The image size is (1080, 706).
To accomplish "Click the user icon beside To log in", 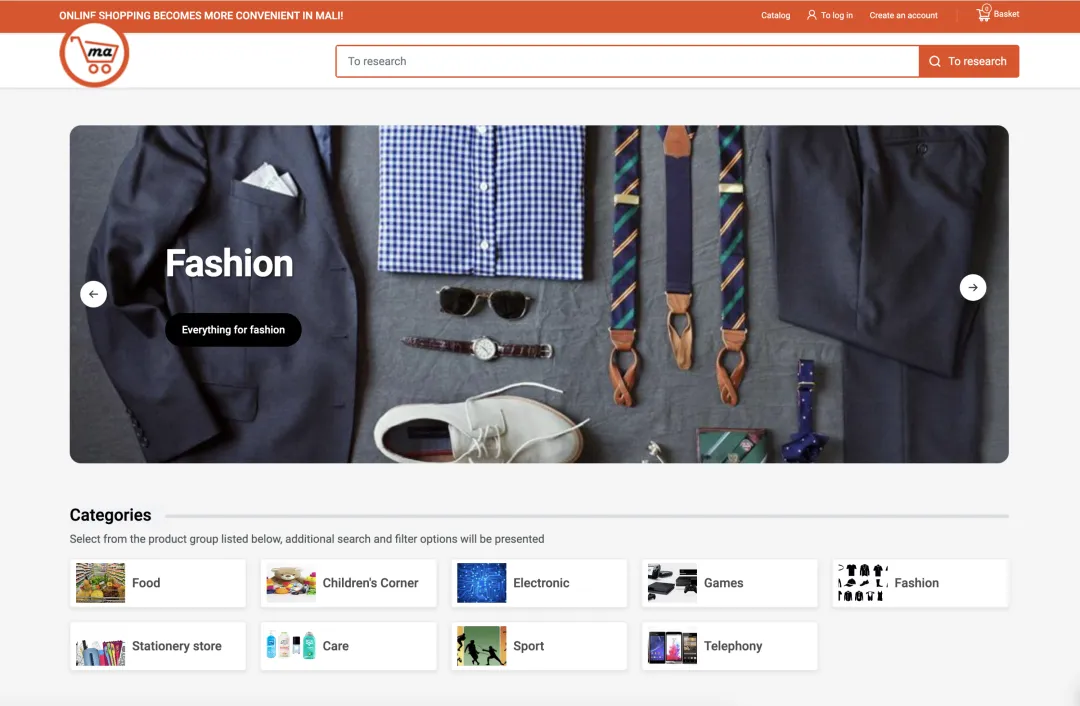I will click(812, 15).
